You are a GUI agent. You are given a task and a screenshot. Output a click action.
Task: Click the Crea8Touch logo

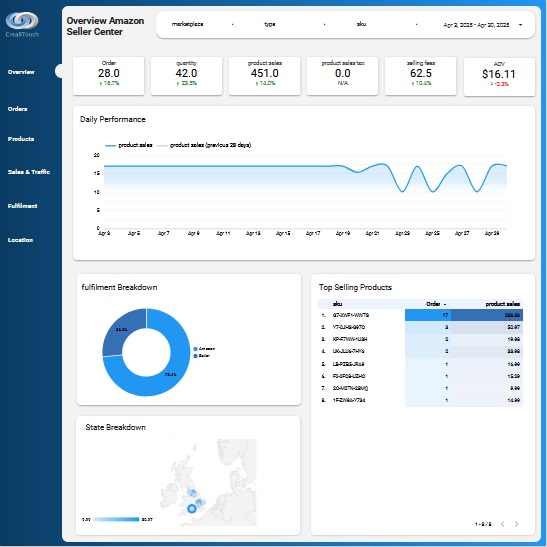pos(22,24)
